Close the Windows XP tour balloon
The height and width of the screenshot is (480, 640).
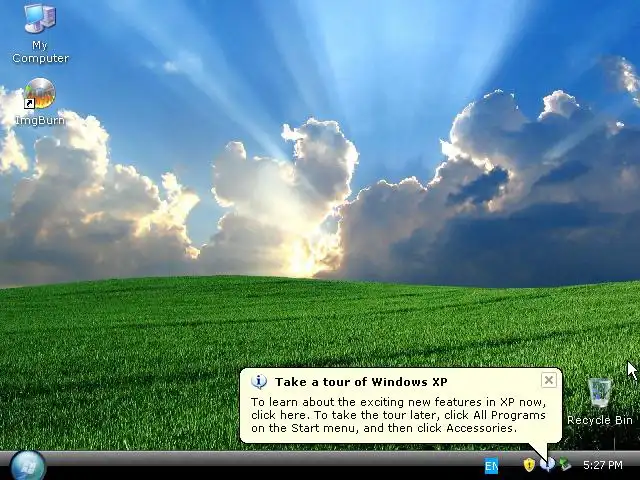549,380
